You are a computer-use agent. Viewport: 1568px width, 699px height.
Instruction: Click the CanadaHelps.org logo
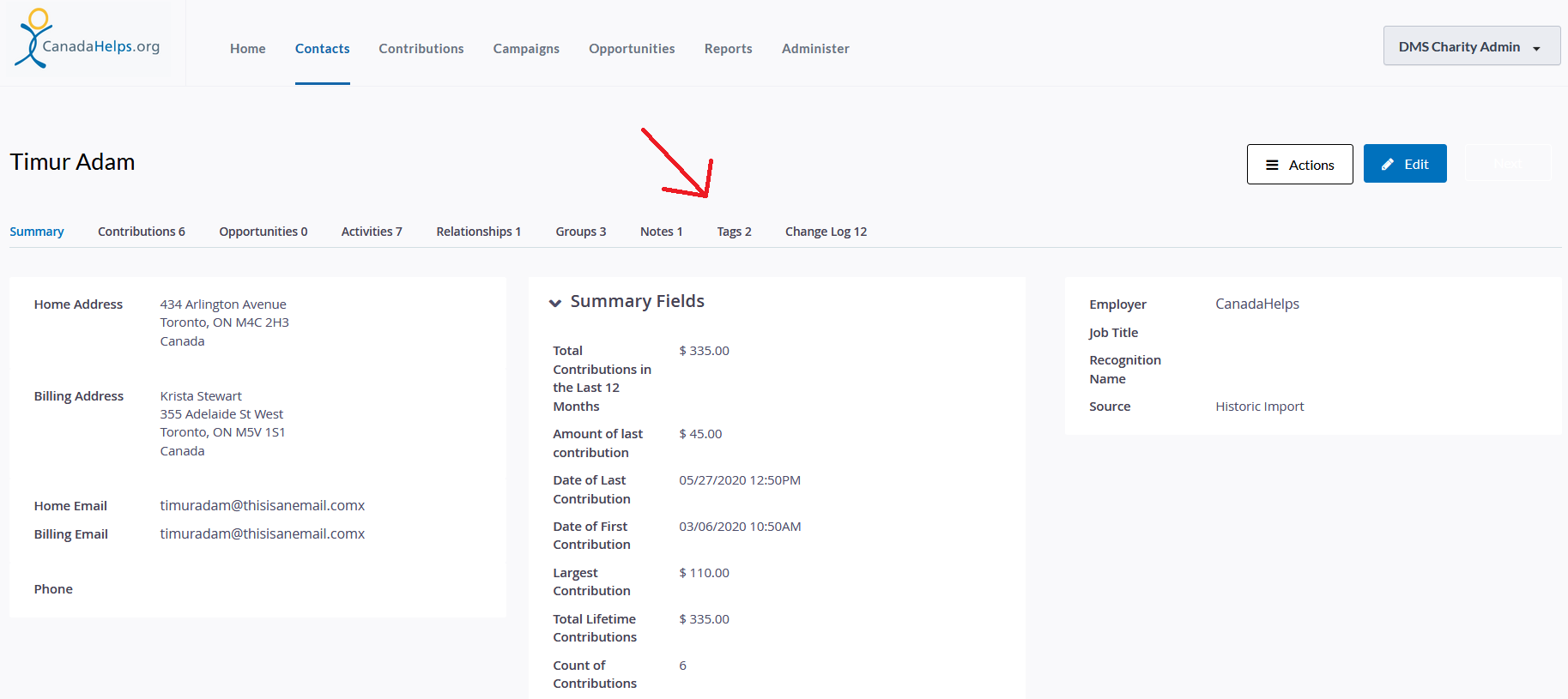pos(87,39)
